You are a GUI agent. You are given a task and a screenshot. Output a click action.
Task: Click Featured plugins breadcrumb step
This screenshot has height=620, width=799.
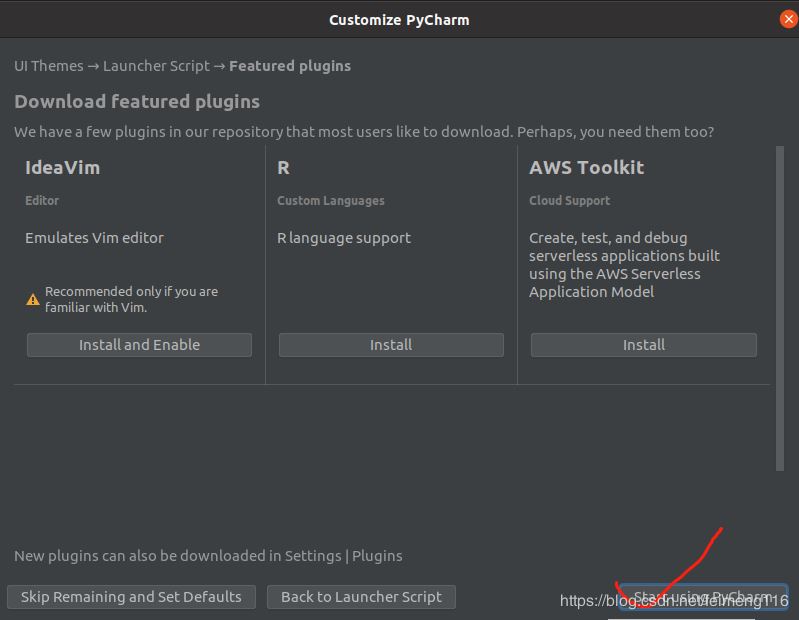[290, 66]
